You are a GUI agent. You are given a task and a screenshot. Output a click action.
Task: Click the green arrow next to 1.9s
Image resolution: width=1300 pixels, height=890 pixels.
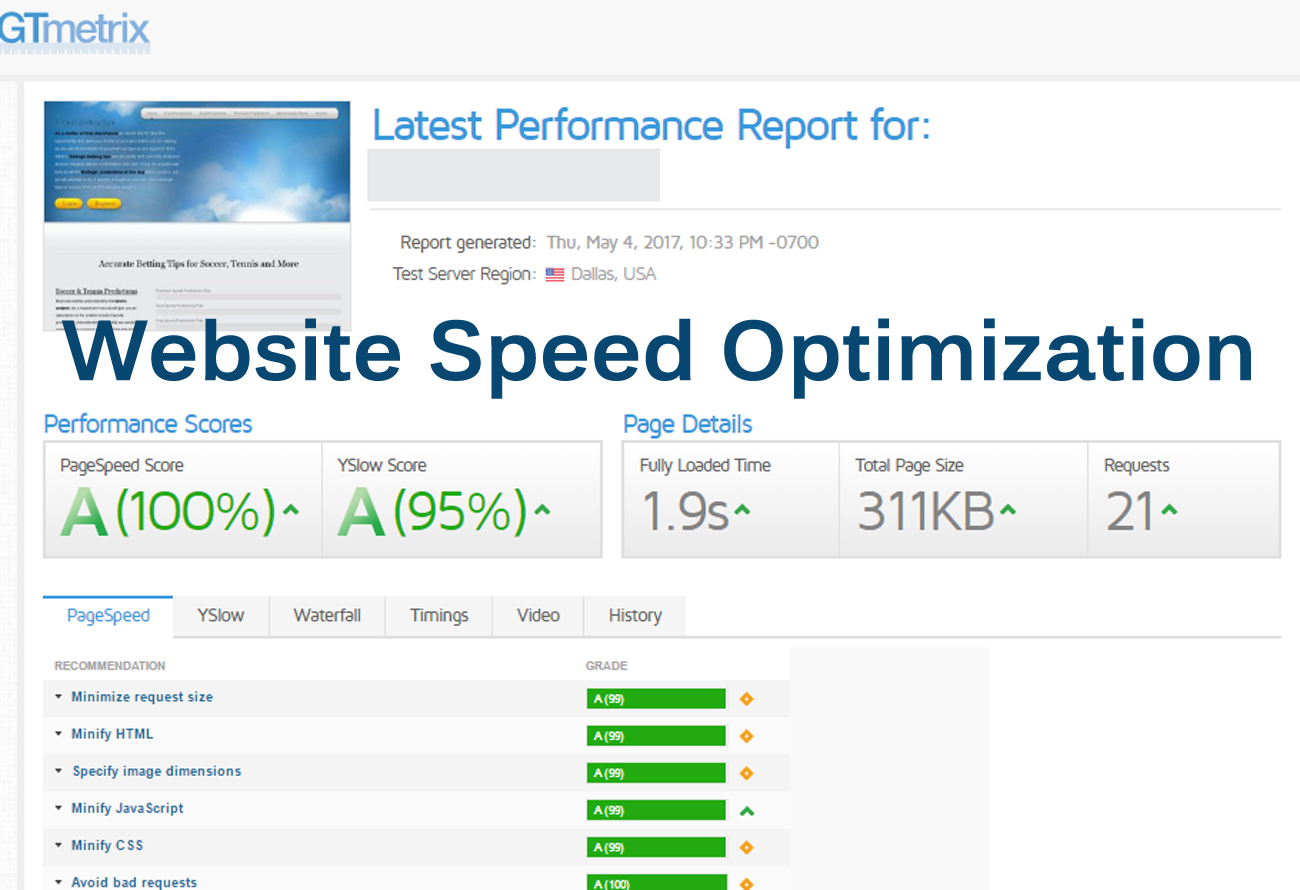742,510
